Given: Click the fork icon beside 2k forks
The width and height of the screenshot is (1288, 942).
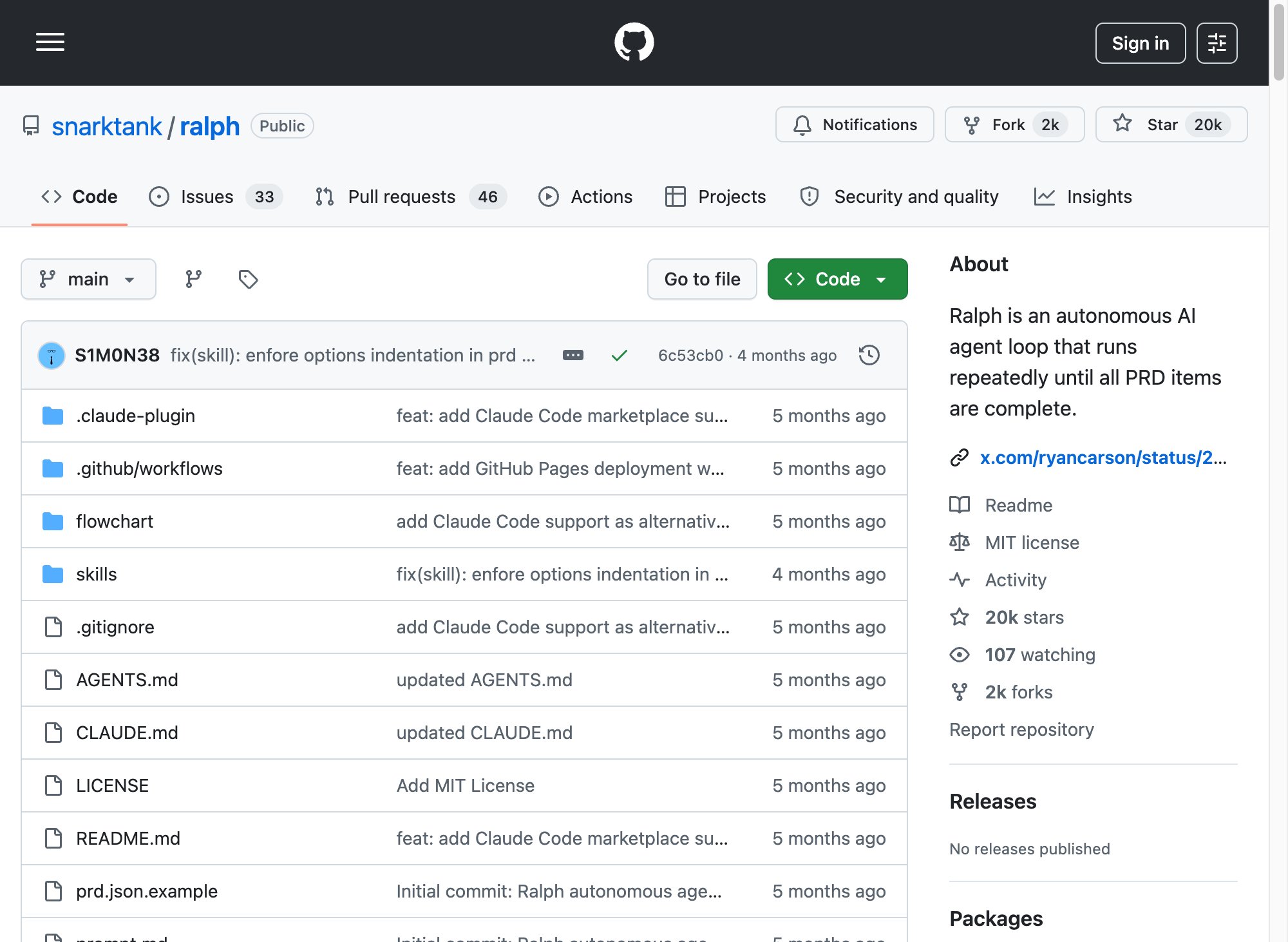Looking at the screenshot, I should (960, 692).
